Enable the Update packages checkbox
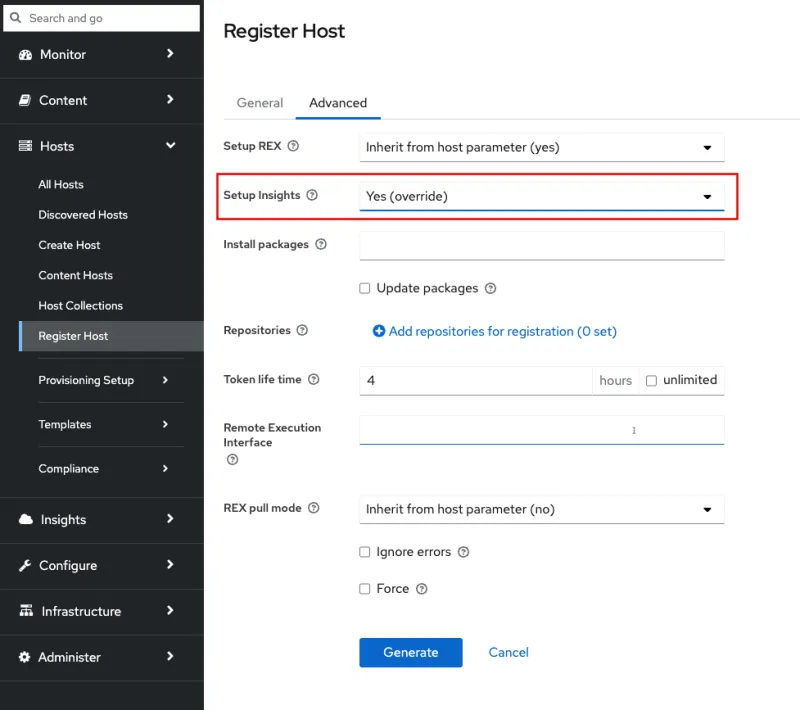Viewport: 800px width, 710px height. [x=365, y=288]
